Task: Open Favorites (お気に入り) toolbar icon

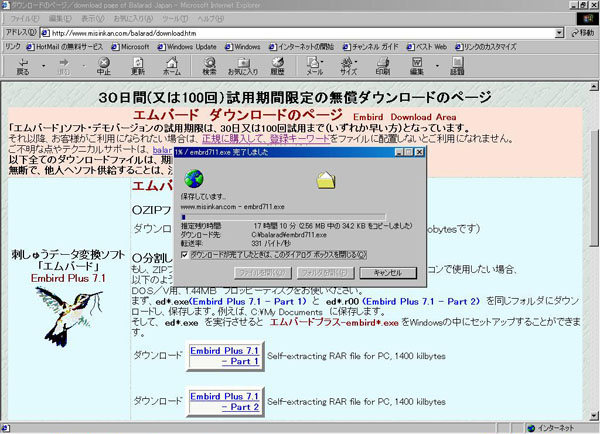Action: (243, 66)
